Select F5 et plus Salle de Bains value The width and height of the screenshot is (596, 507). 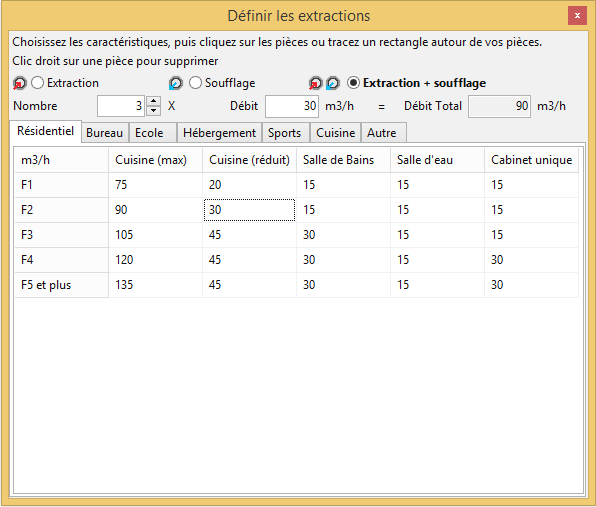(343, 285)
